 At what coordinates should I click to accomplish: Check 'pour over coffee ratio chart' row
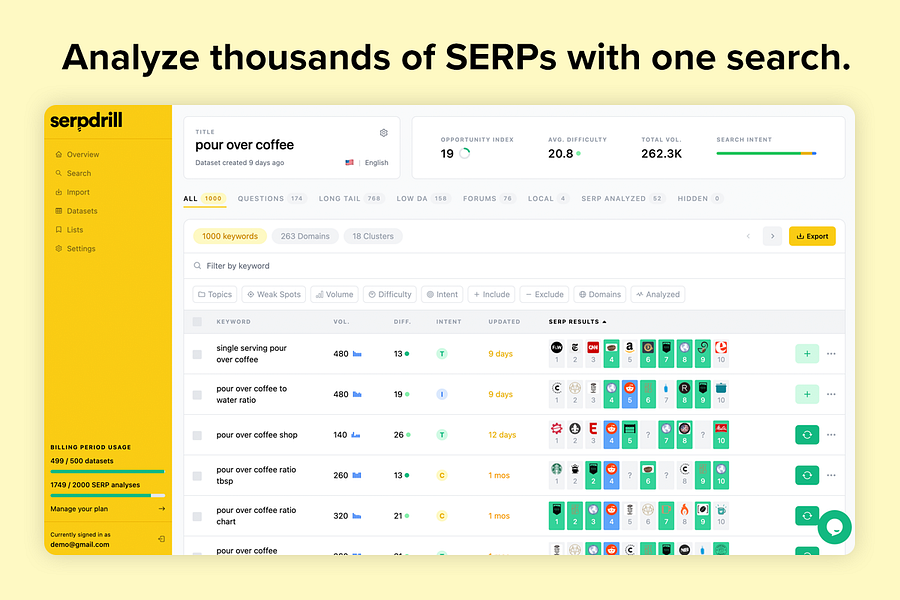(x=197, y=516)
